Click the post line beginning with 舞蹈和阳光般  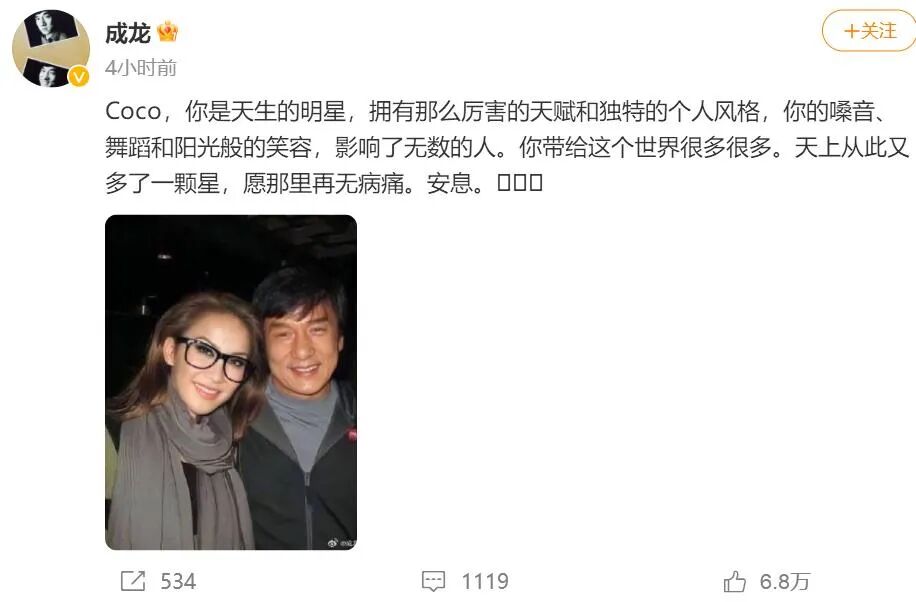507,147
